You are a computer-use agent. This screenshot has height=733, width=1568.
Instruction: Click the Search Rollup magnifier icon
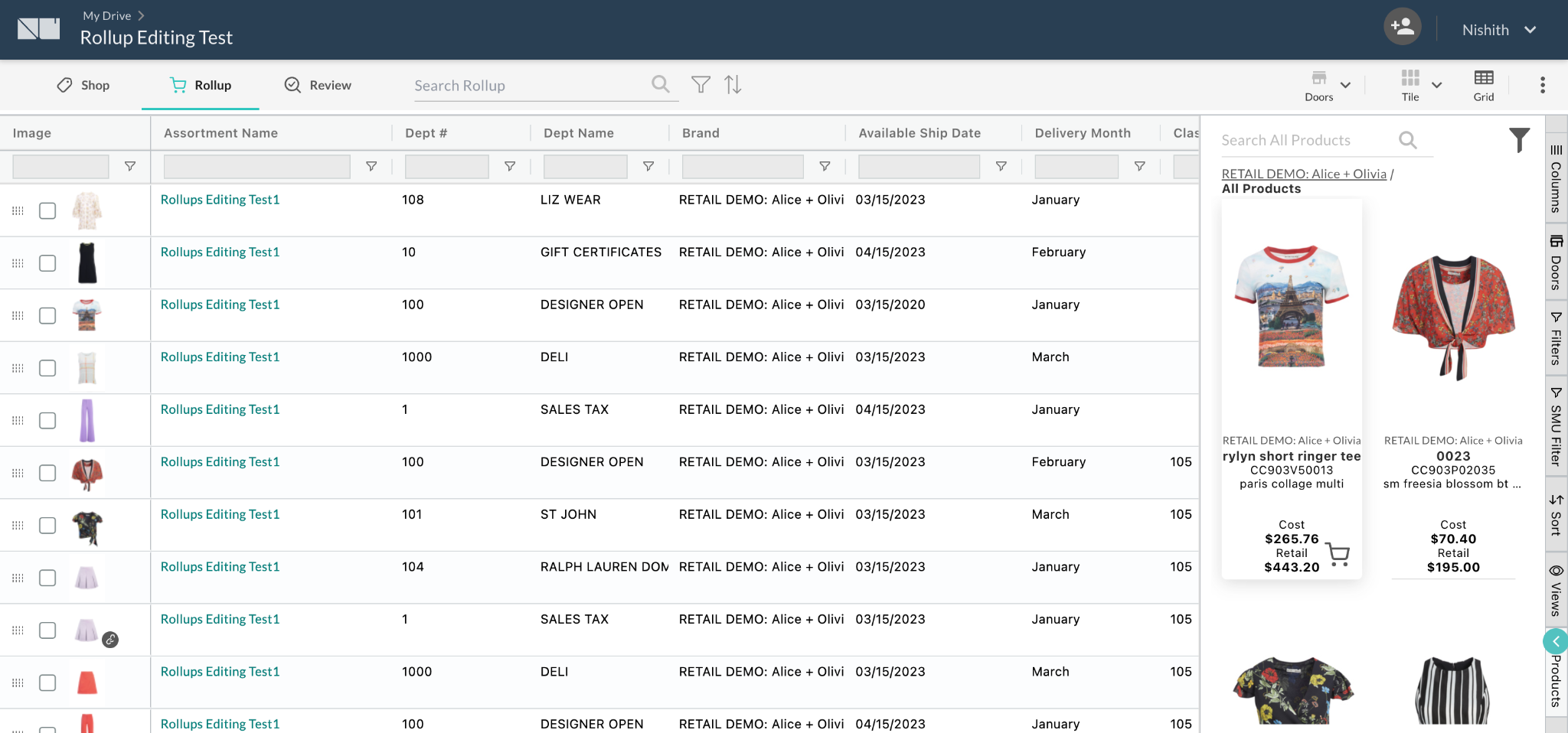[660, 84]
